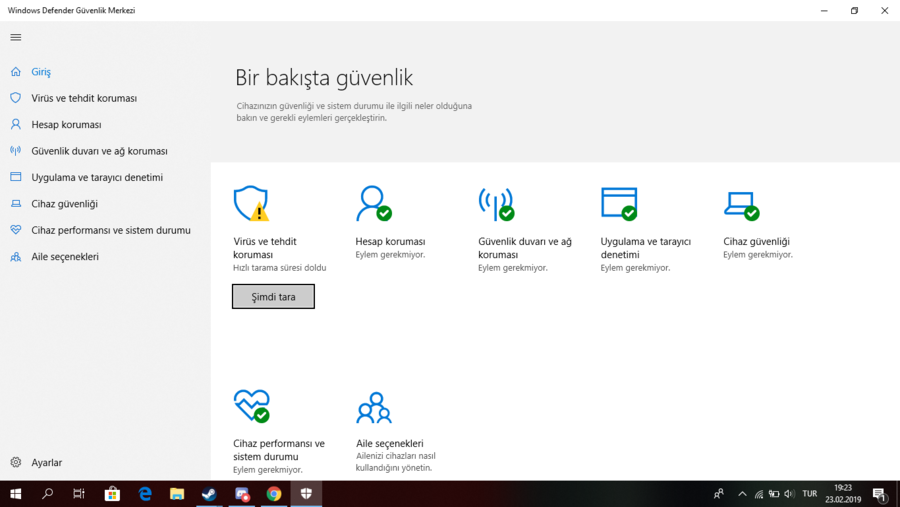This screenshot has height=507, width=900.
Task: Click the fifth pinned taskbar app with red badge
Action: coord(242,494)
